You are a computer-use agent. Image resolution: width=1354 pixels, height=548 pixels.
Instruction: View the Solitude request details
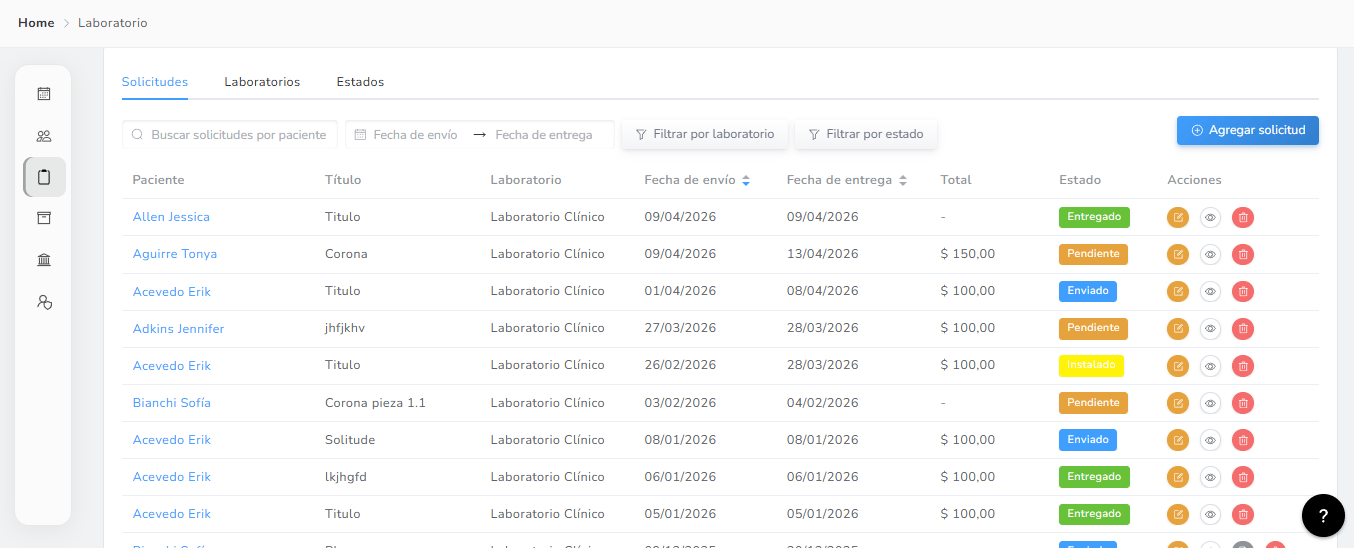click(1210, 440)
